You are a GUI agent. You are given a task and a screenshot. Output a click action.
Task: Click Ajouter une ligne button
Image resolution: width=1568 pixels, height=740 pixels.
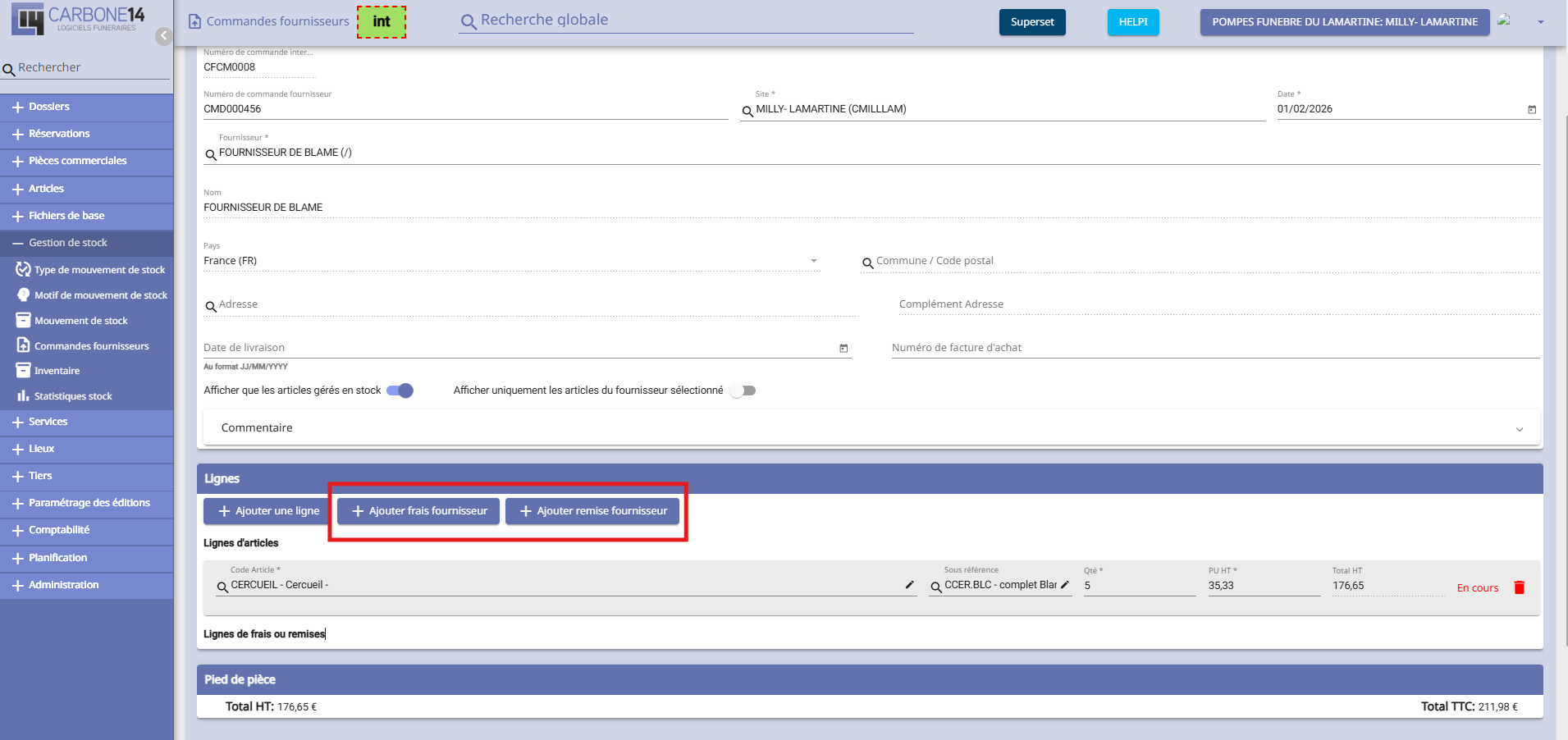[x=269, y=511]
